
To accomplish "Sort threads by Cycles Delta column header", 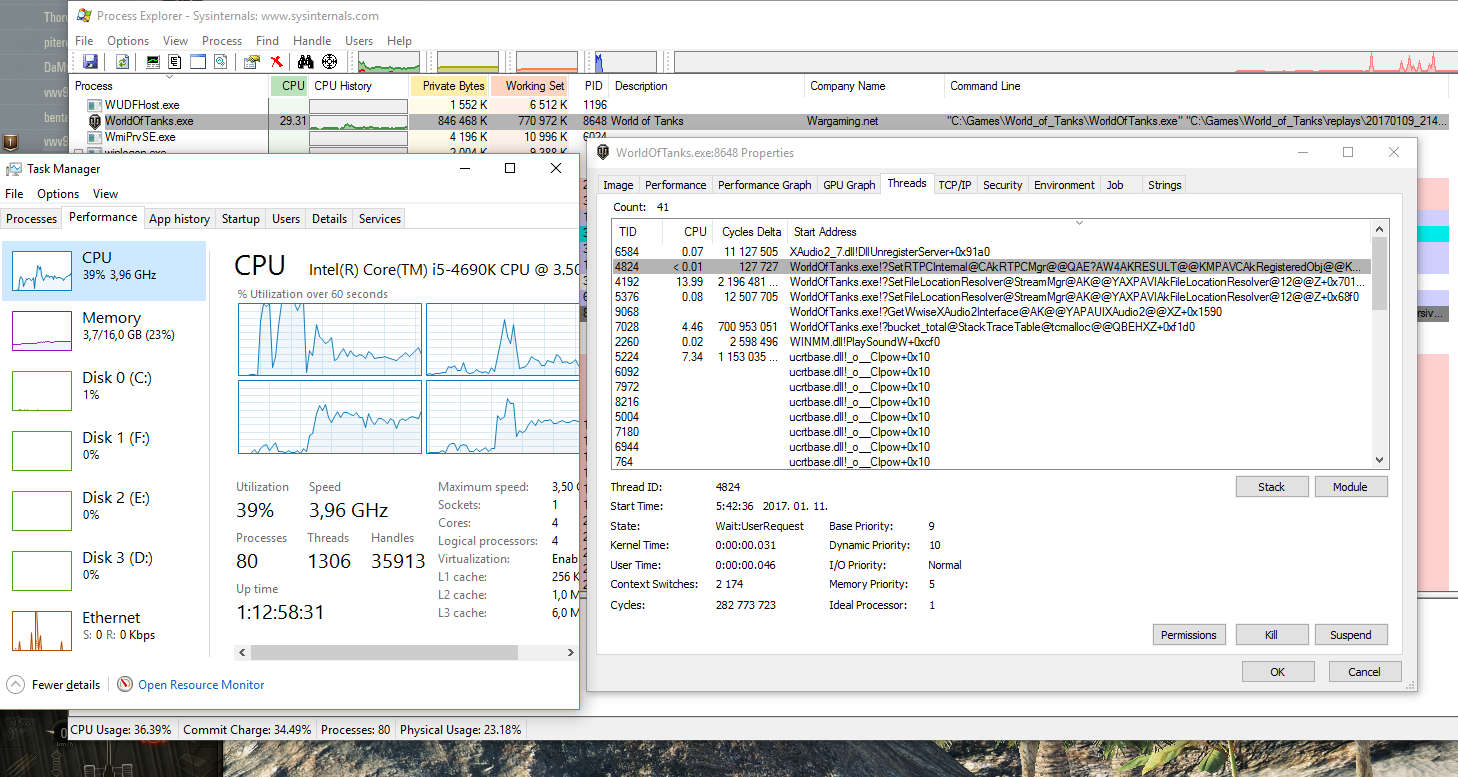I will pyautogui.click(x=750, y=232).
